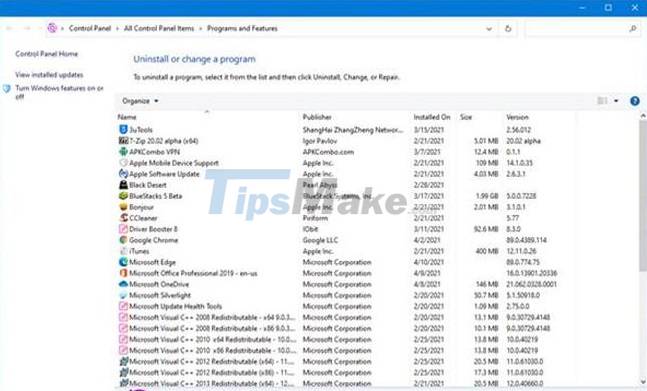Select the Microsoft Office Professional 2019 icon
This screenshot has width=647, height=391.
(123, 273)
